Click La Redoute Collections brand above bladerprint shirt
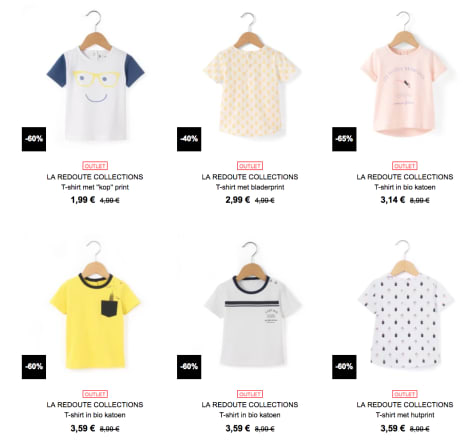 click(250, 177)
